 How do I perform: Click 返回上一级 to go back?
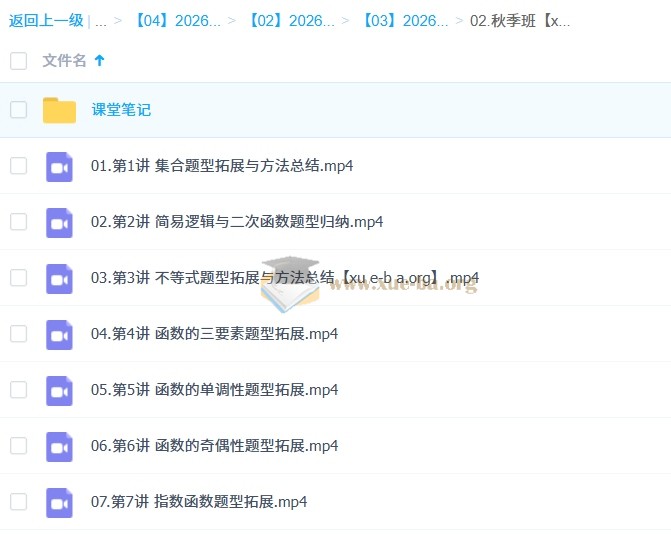[x=46, y=20]
